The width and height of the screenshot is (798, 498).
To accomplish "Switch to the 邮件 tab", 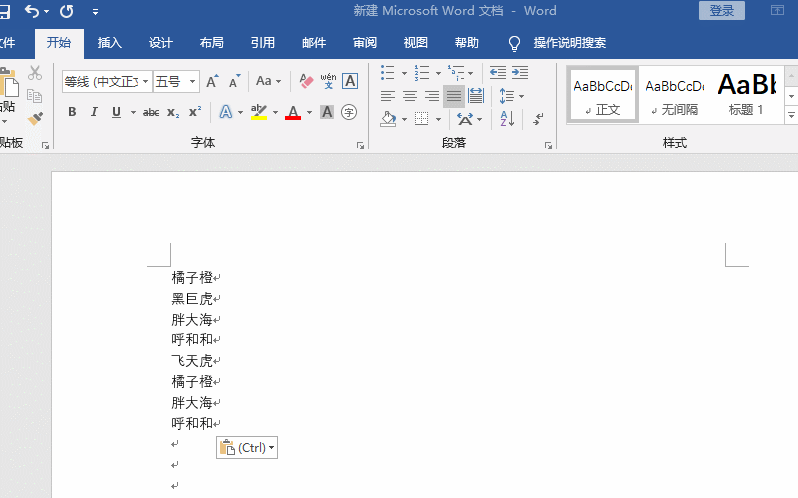I will click(314, 43).
